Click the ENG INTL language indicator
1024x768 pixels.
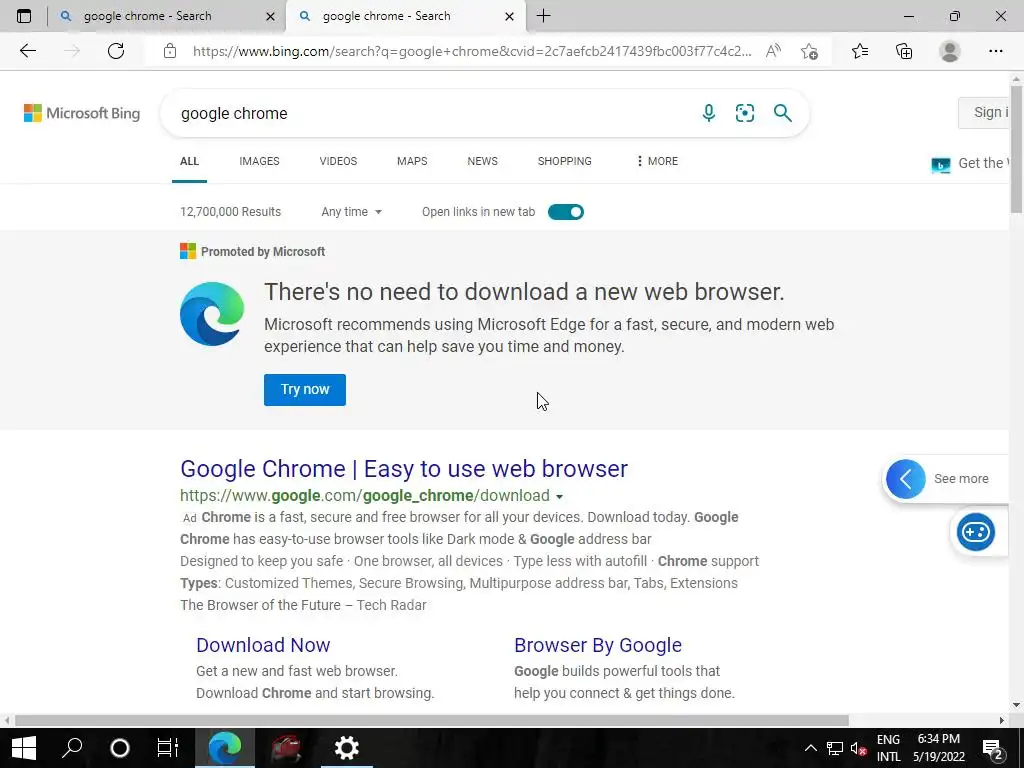pos(888,748)
